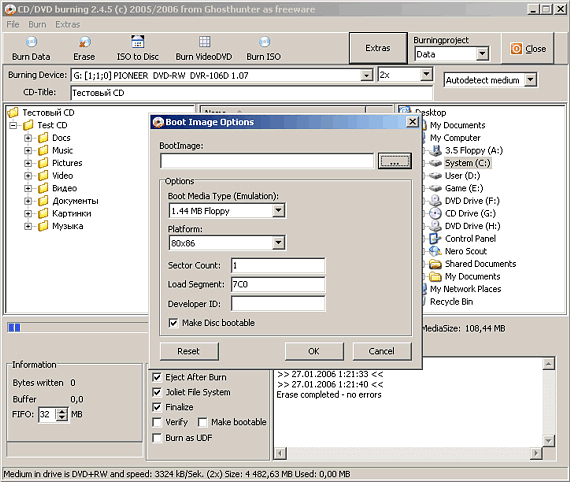Expand the Docs tree node
Viewport: 570px width, 482px height.
(28, 138)
